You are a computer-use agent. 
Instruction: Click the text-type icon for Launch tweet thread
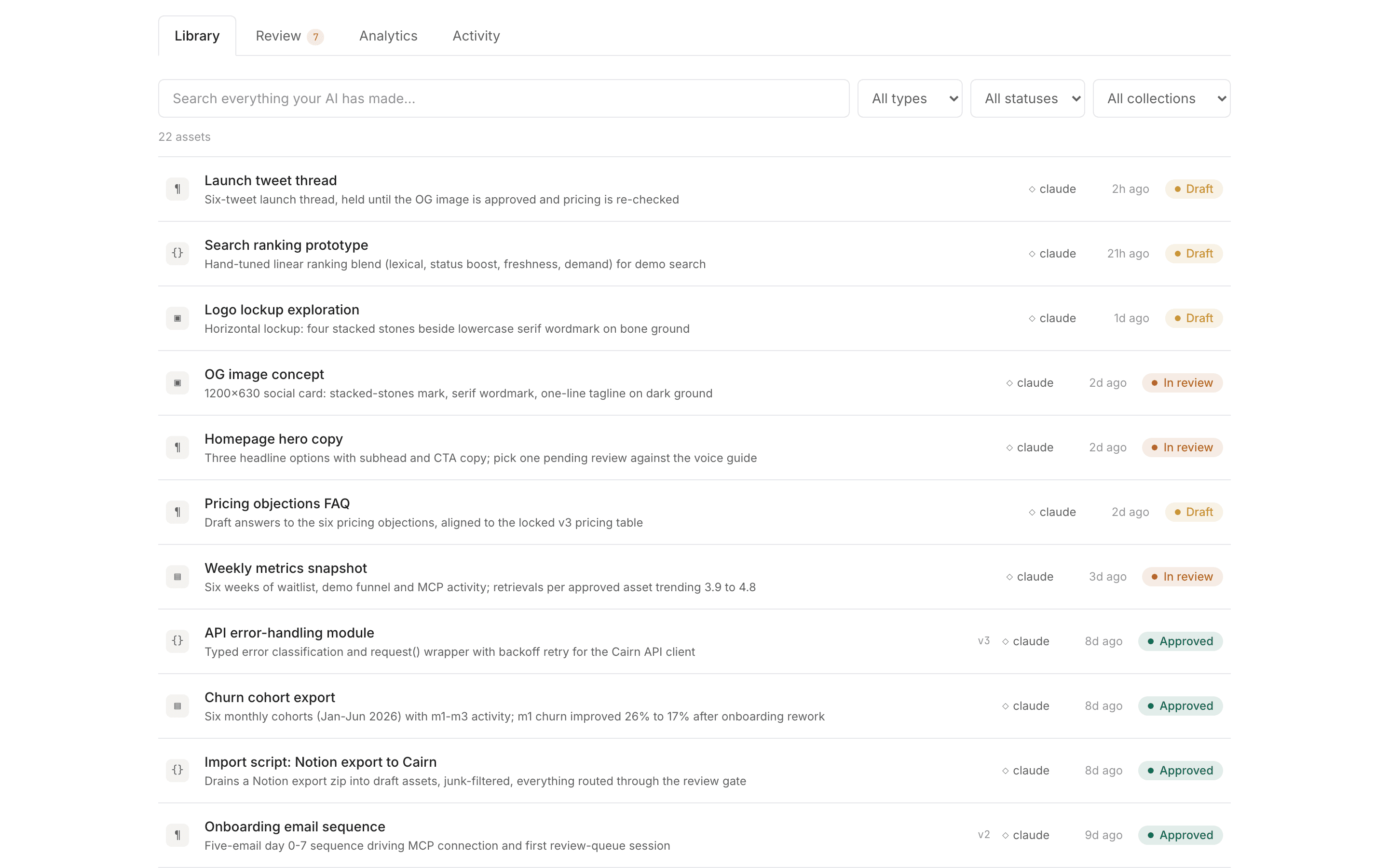[177, 189]
